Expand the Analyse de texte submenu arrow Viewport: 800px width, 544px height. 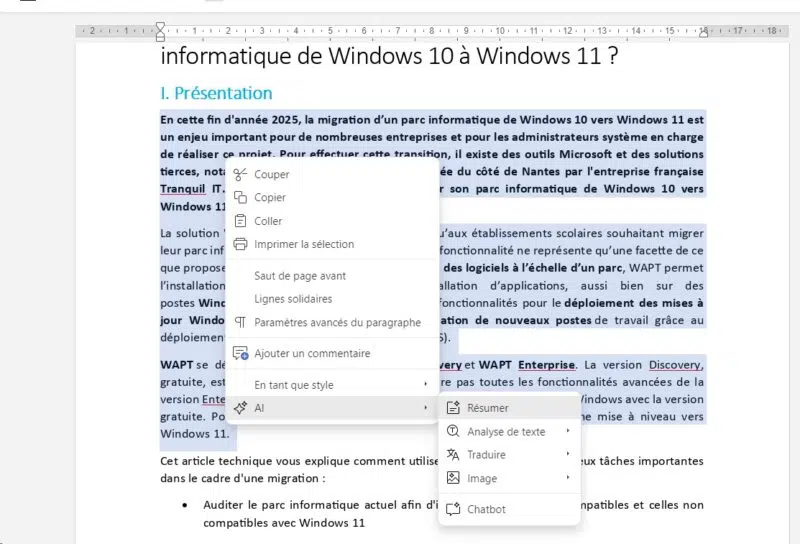pyautogui.click(x=567, y=431)
